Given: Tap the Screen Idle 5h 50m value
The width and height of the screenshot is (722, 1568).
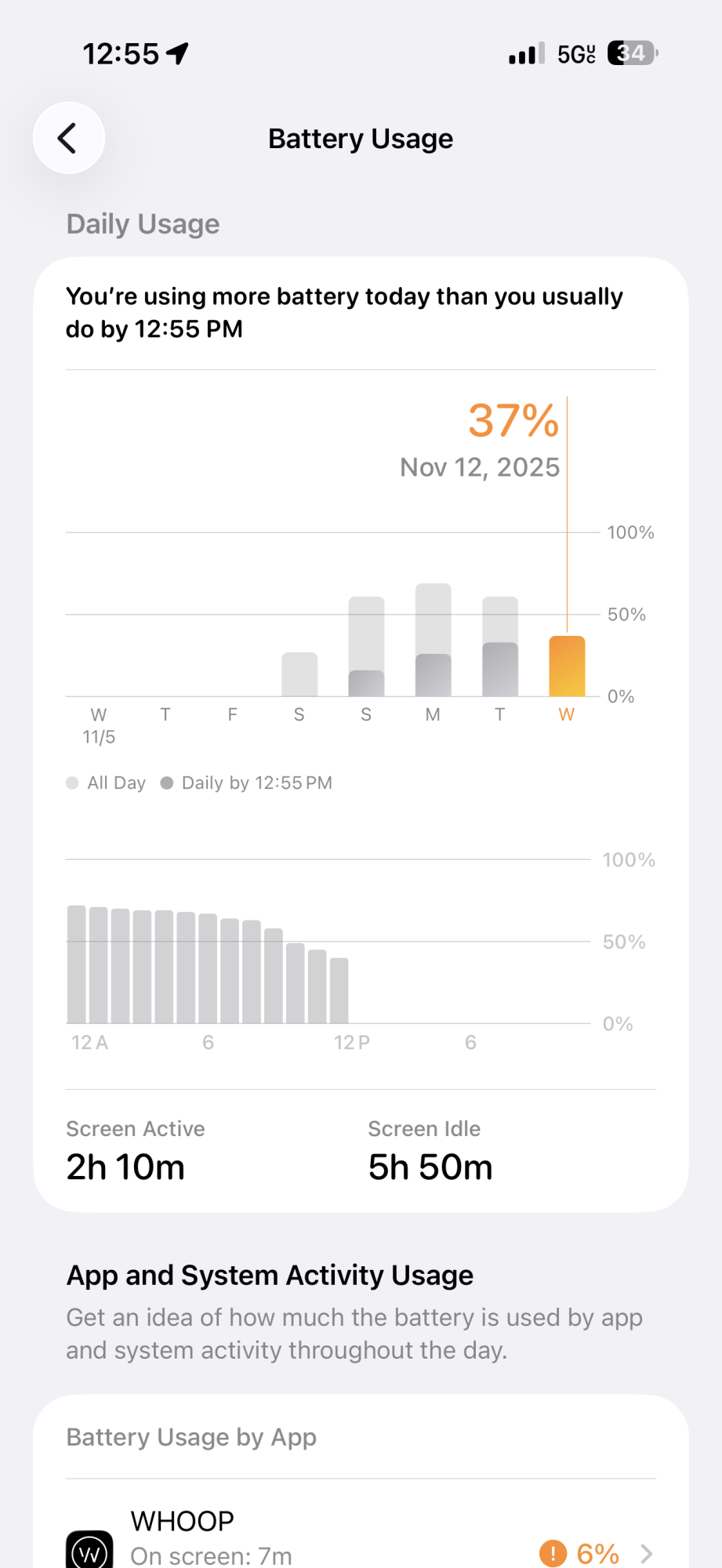Looking at the screenshot, I should click(x=430, y=1167).
